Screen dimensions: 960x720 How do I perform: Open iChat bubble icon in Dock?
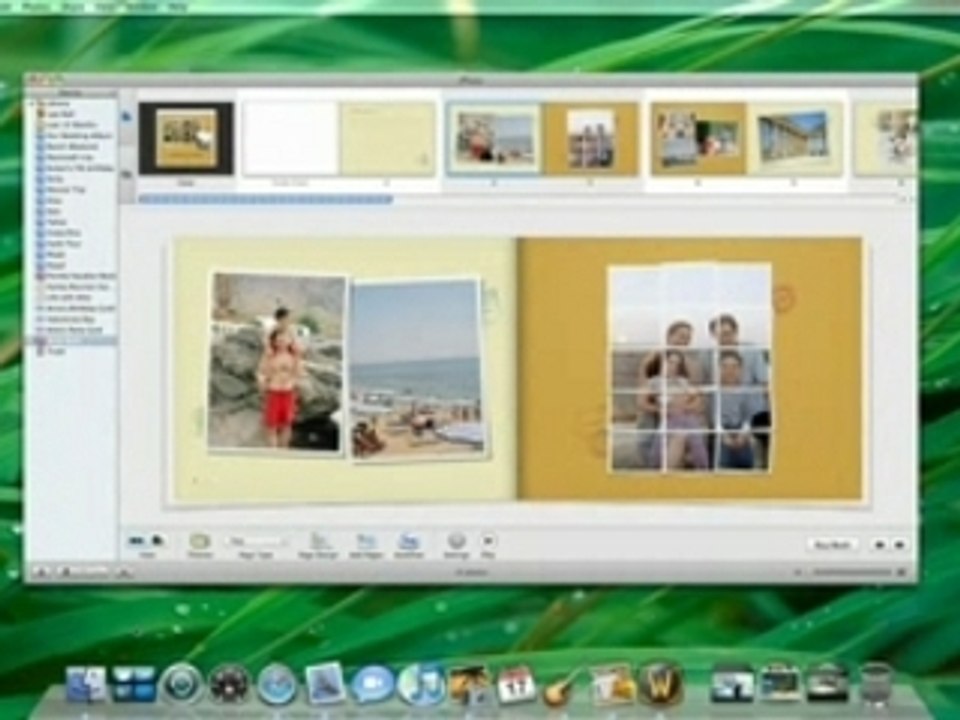click(x=372, y=684)
